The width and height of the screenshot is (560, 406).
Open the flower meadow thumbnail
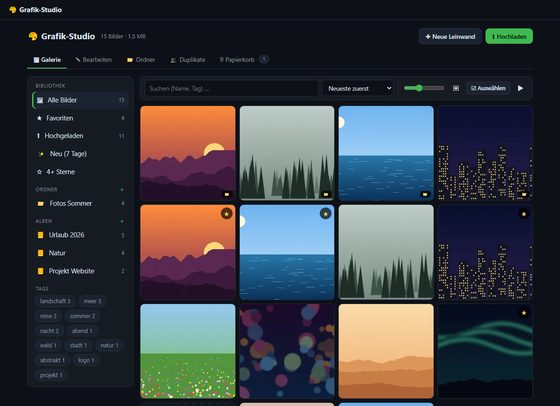[188, 351]
